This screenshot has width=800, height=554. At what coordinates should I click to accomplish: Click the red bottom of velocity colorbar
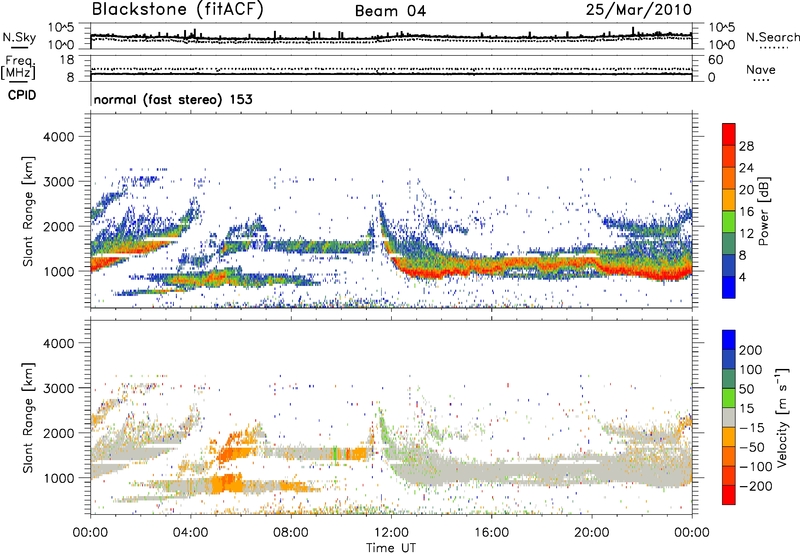tap(729, 495)
